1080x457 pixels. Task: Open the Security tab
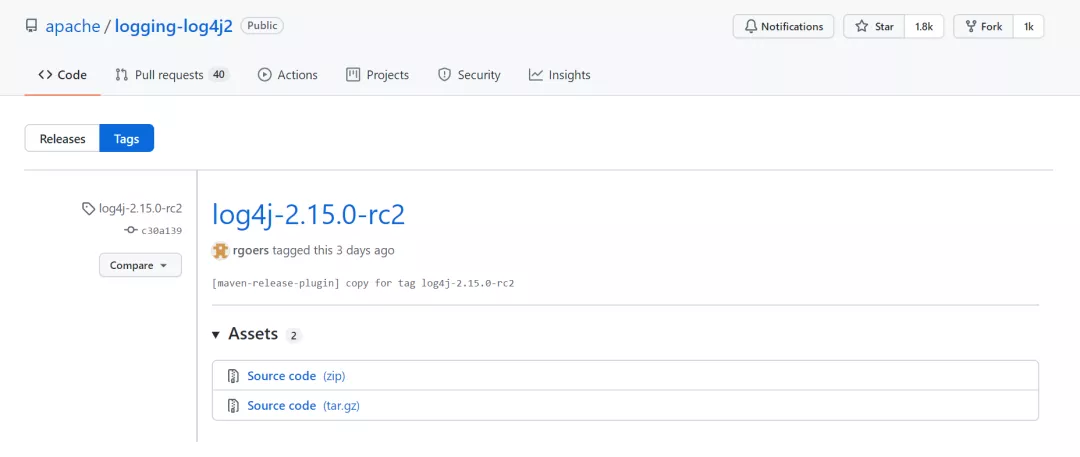tap(469, 75)
